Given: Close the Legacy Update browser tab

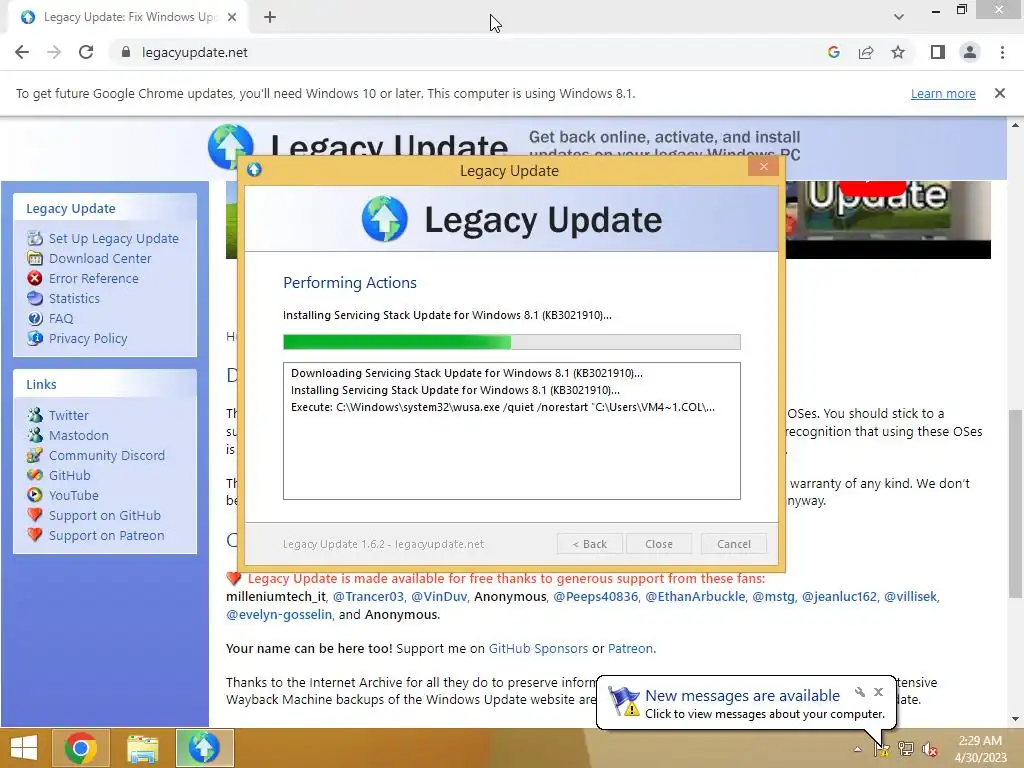Looking at the screenshot, I should (232, 17).
